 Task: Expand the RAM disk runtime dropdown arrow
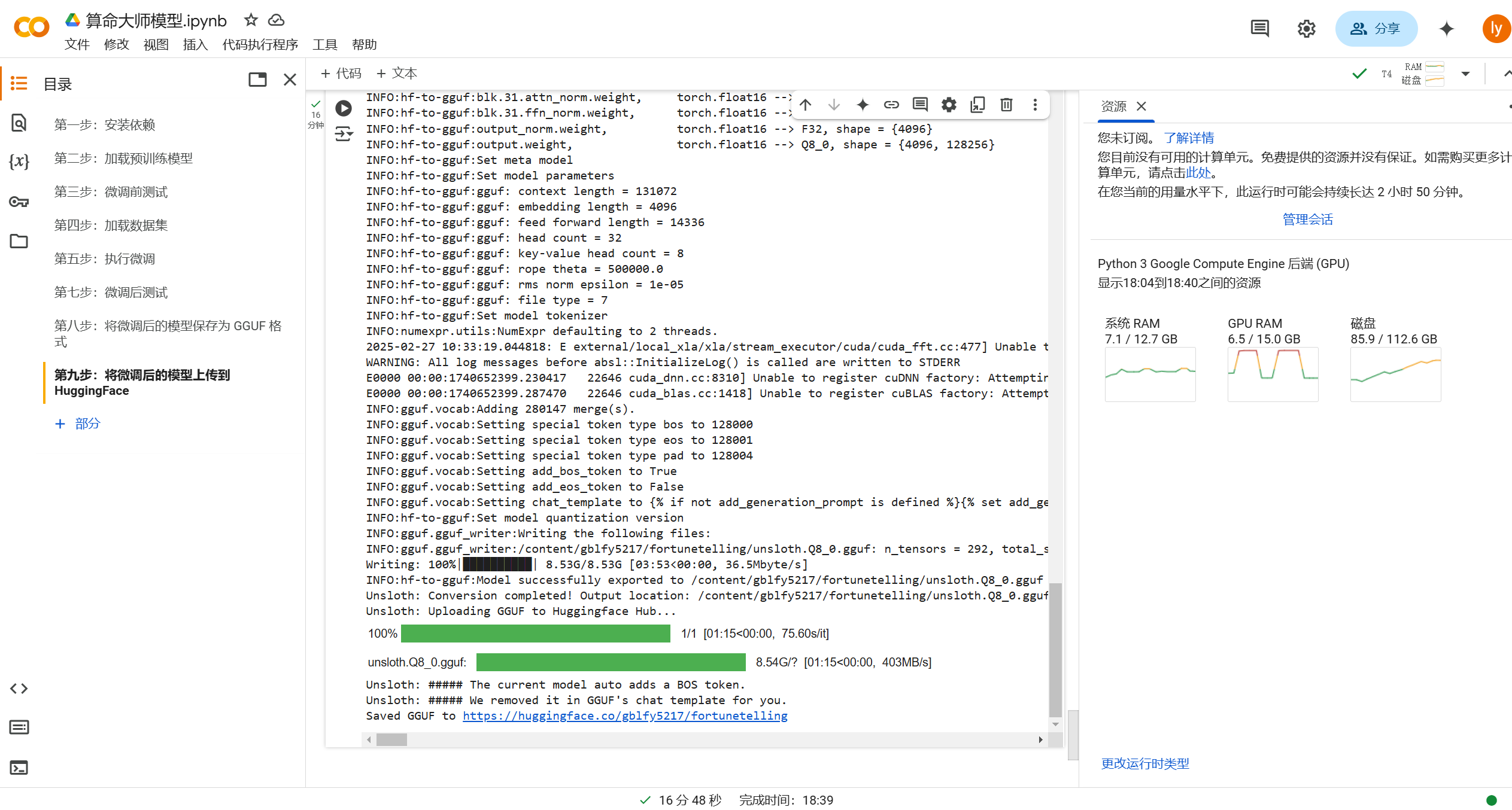pos(1465,74)
